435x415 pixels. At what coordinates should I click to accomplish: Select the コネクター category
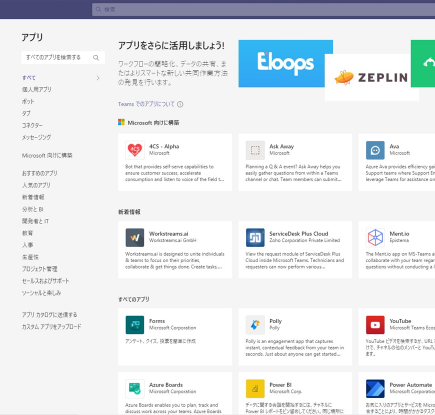tap(32, 125)
